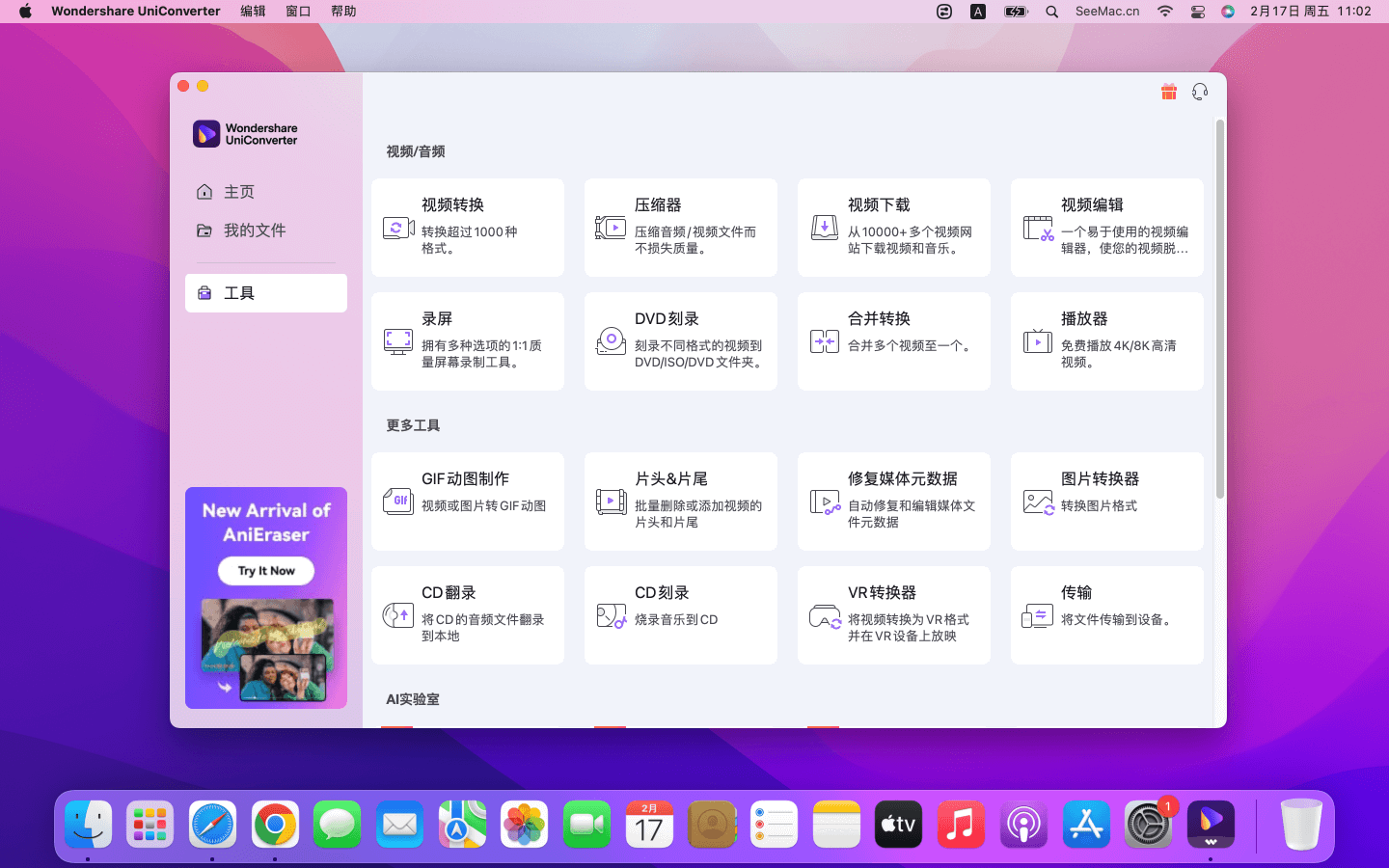
Task: Click the gift box icon
Action: point(1169,92)
